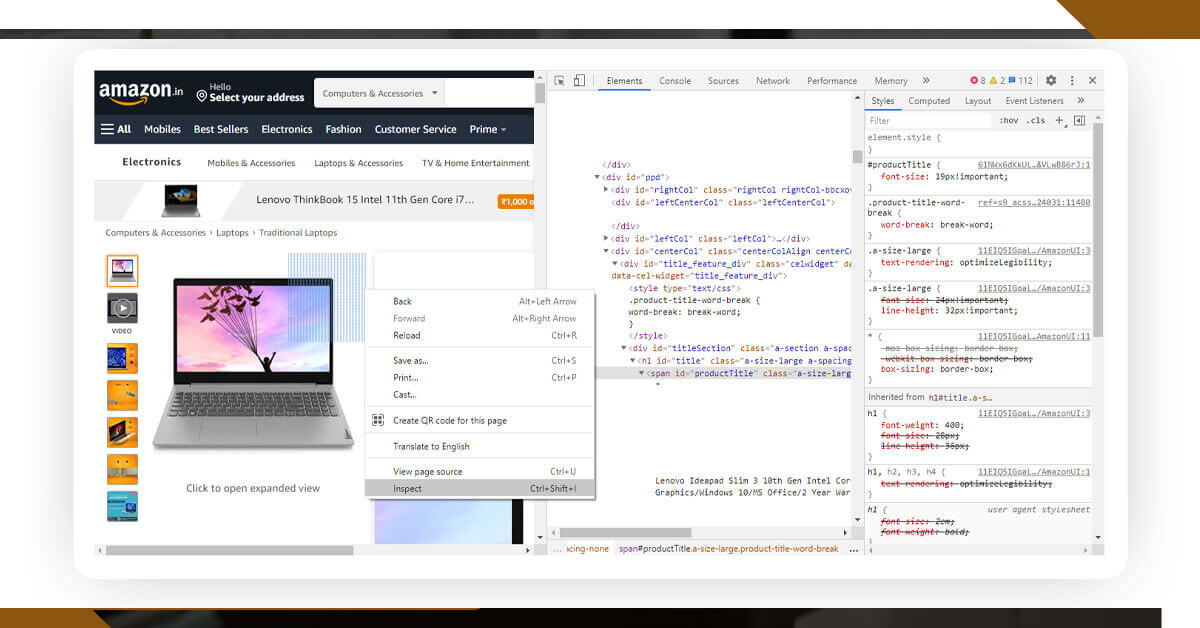Viewport: 1200px width, 628px height.
Task: Click the Traditional Laptops breadcrumb
Action: click(298, 233)
